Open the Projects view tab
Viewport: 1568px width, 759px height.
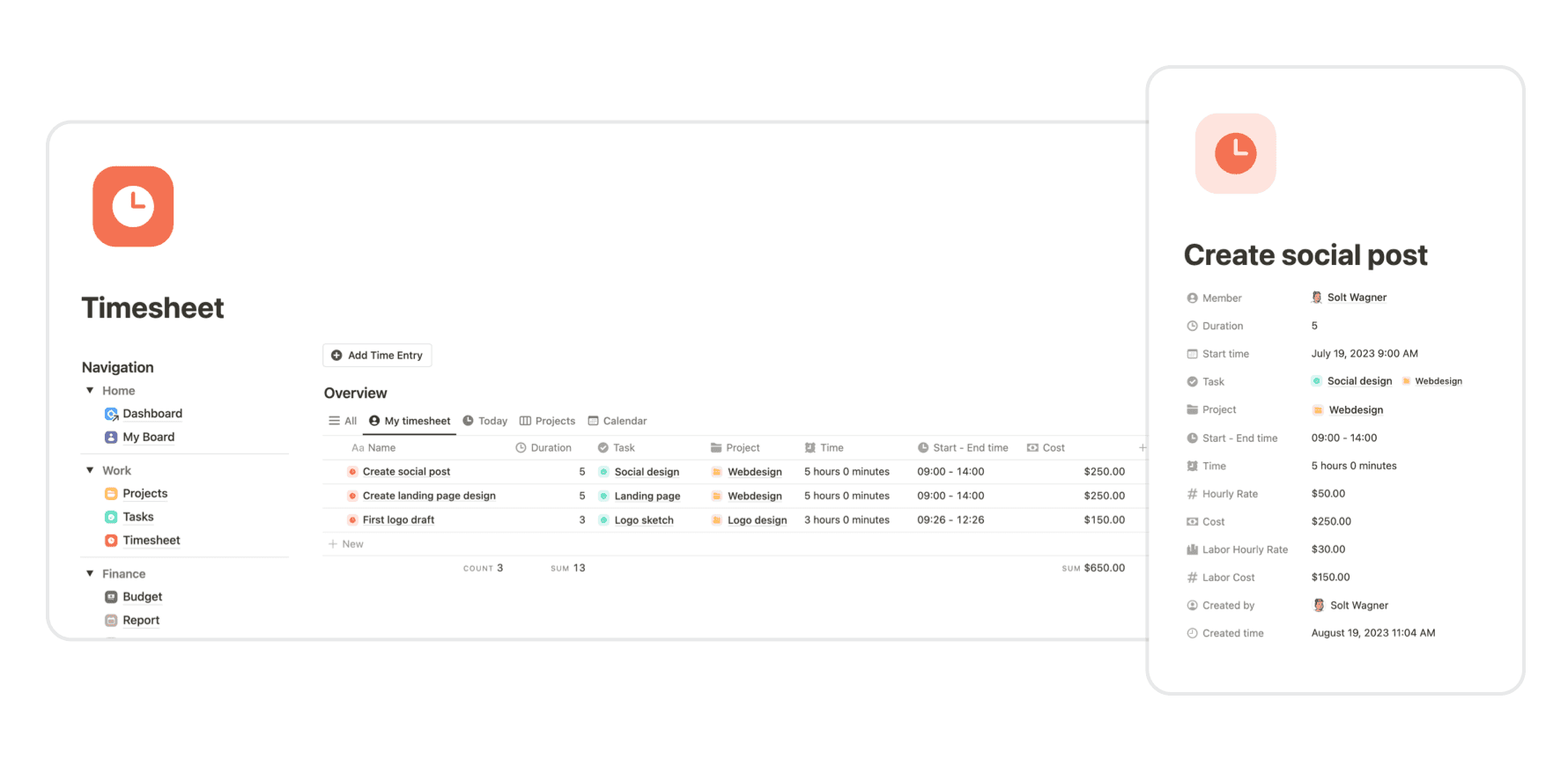click(547, 421)
